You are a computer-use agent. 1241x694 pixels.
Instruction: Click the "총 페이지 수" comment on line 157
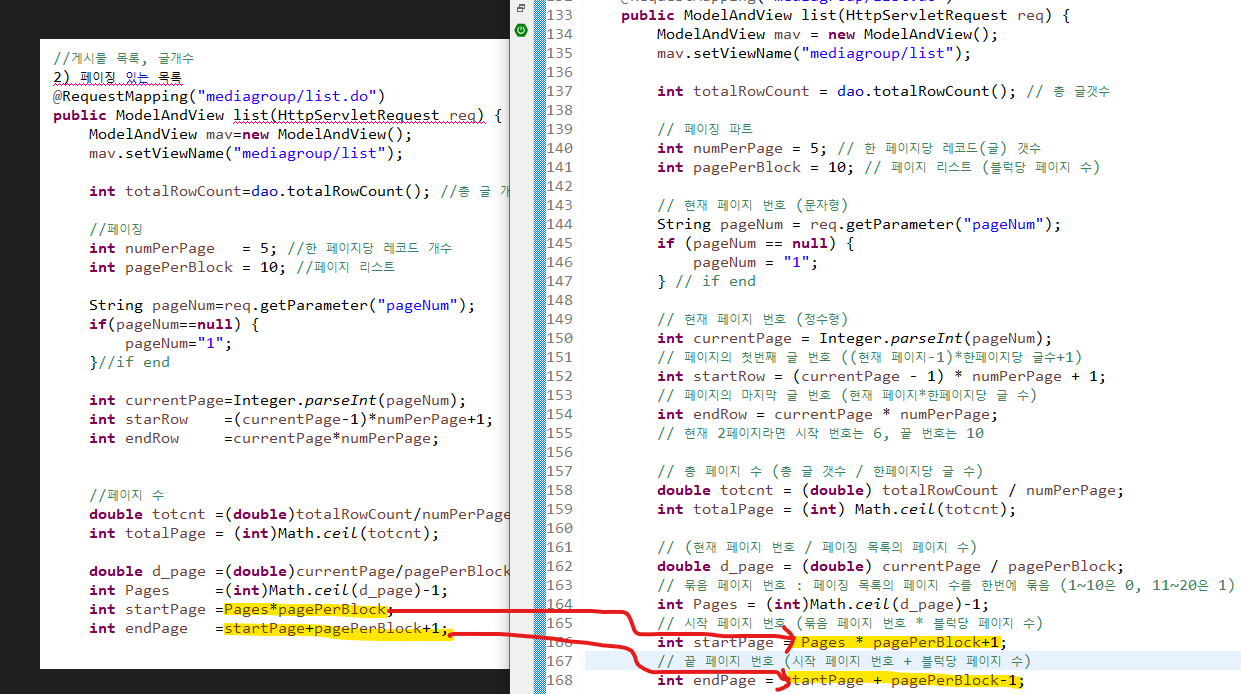(820, 471)
